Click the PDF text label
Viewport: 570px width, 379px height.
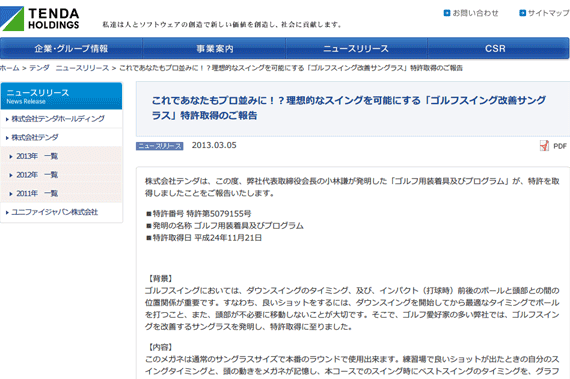click(560, 146)
